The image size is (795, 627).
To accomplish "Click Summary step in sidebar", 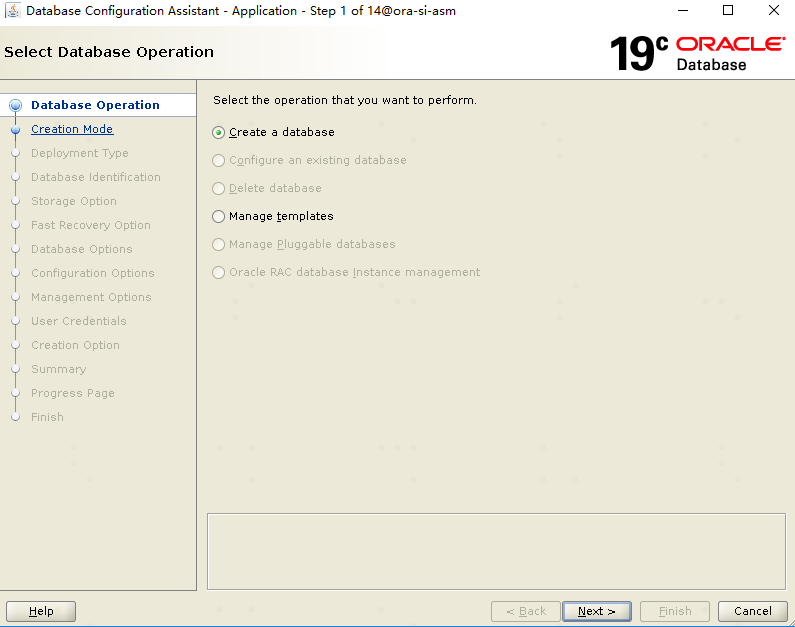I will pos(59,369).
